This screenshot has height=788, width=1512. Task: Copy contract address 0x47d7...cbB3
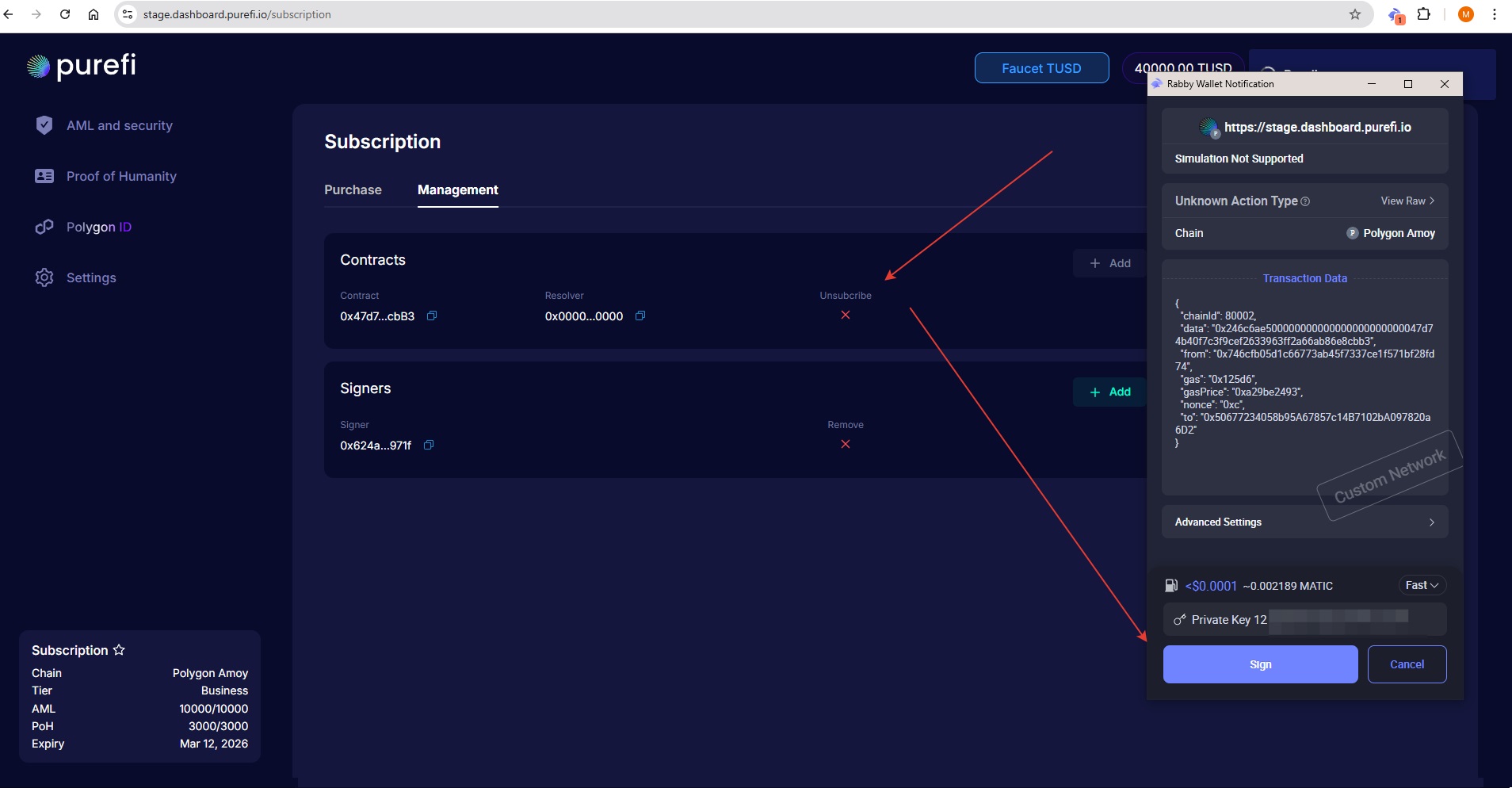coord(432,316)
